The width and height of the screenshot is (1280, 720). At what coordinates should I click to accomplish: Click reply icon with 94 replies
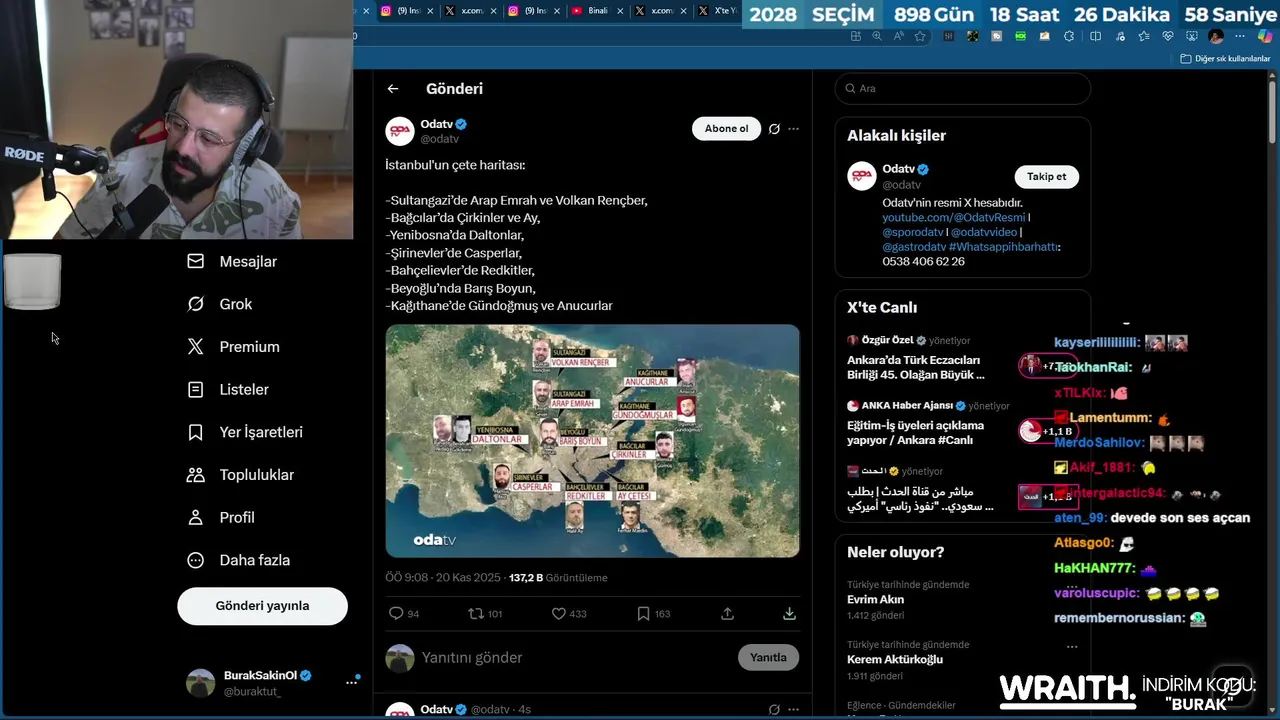(x=396, y=614)
